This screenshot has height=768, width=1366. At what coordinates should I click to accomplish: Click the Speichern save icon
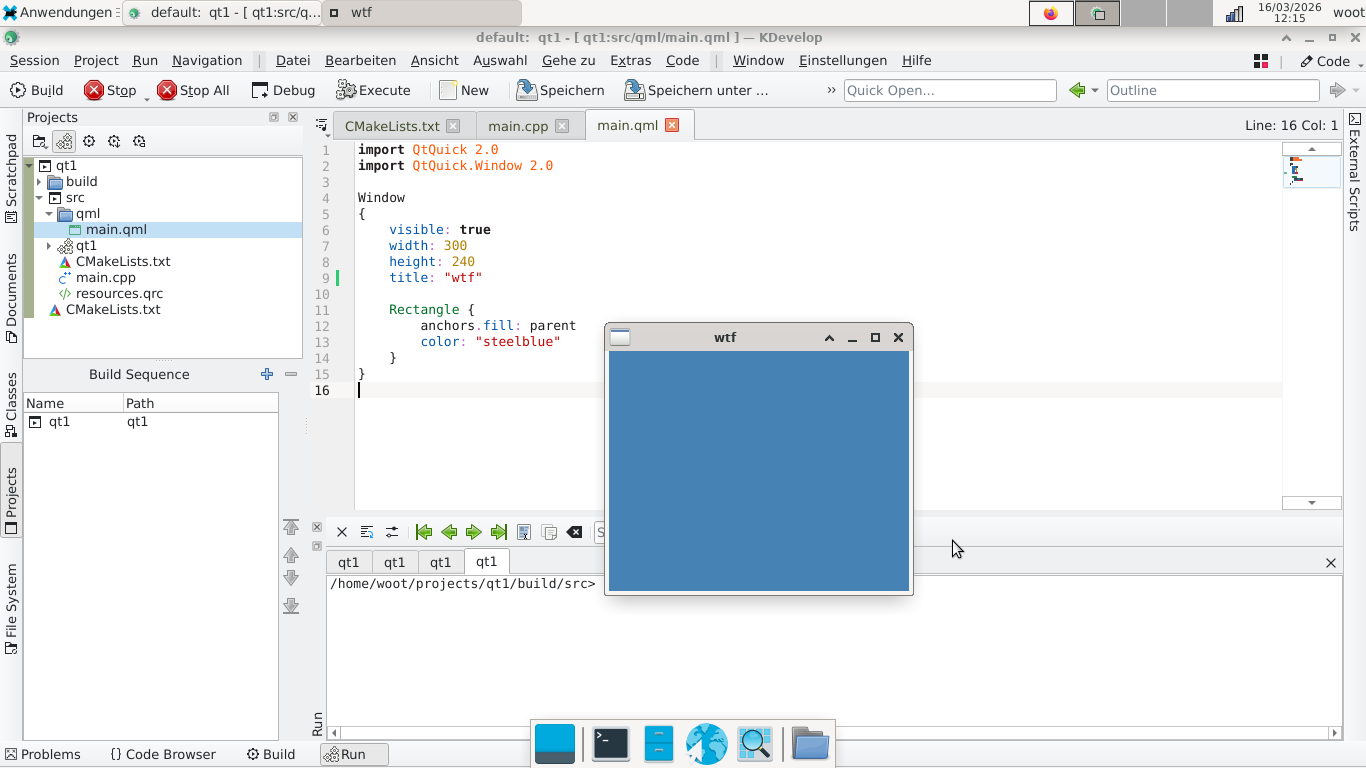point(526,90)
